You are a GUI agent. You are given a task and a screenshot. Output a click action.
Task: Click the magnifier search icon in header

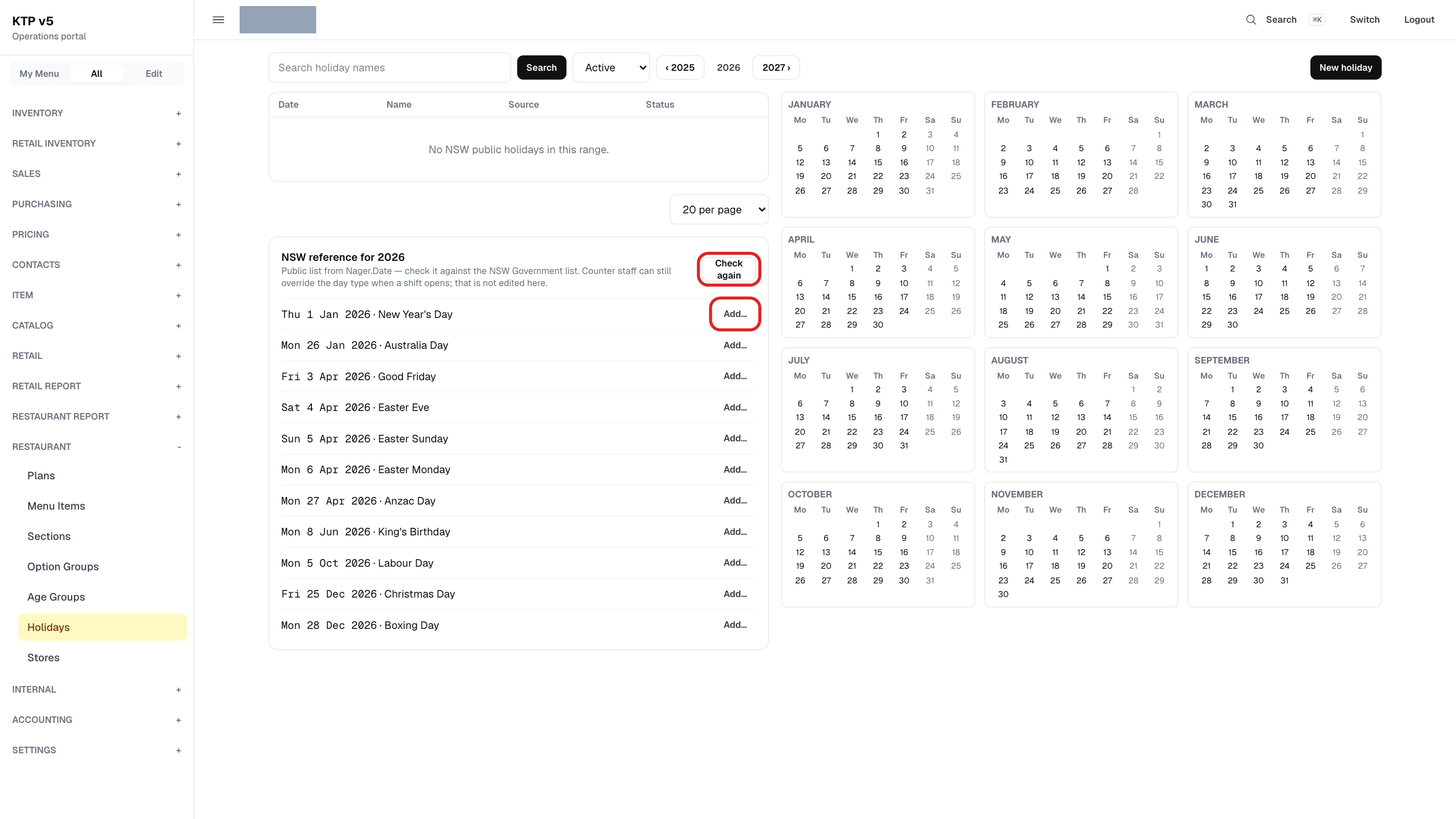[1251, 20]
